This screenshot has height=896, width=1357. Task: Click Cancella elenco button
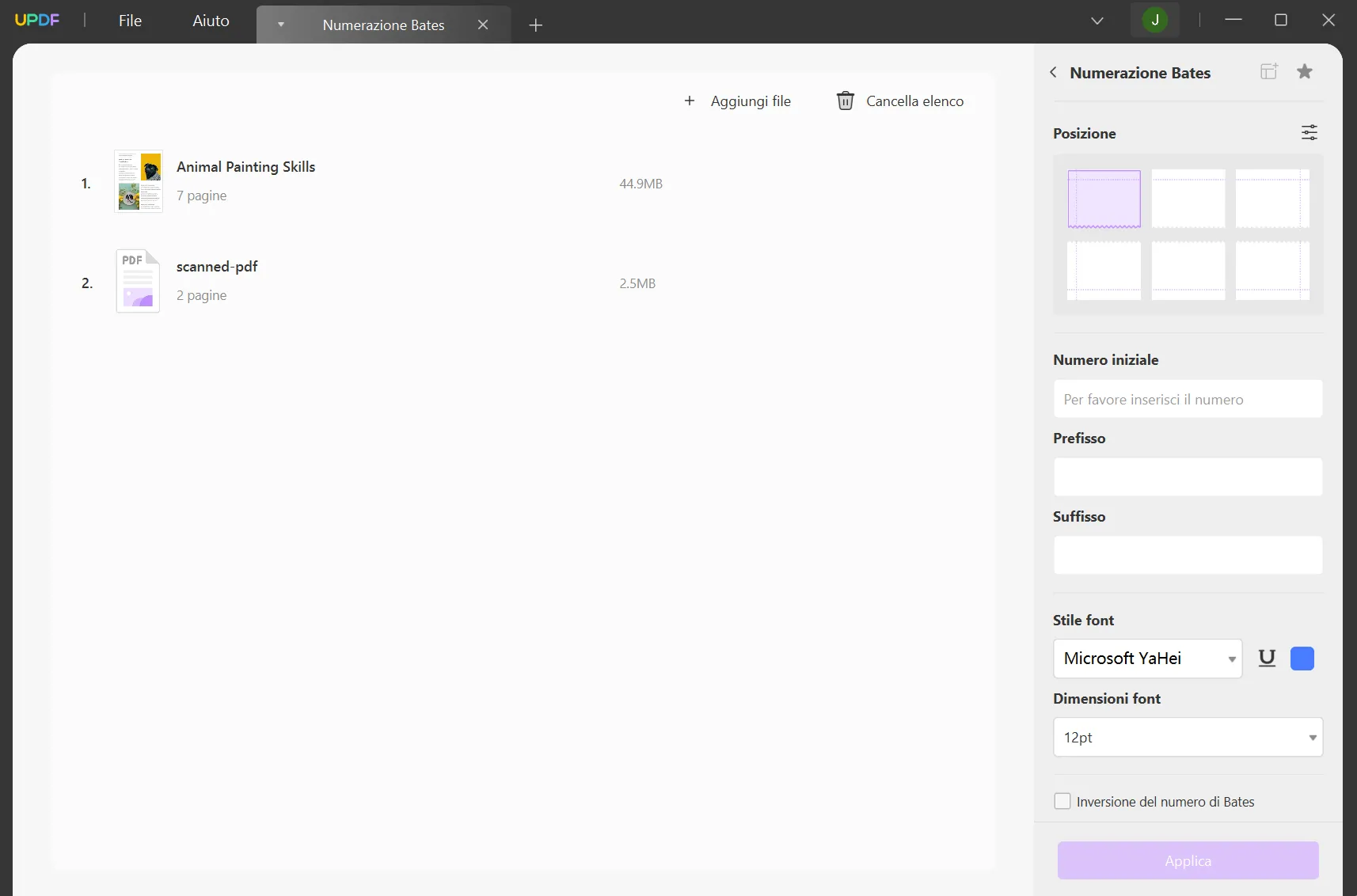click(900, 101)
